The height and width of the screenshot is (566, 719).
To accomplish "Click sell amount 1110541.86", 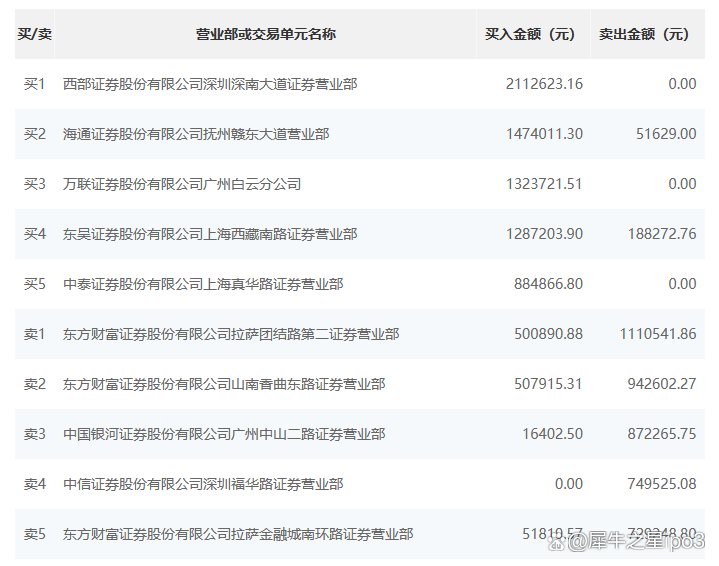I will pos(658,334).
